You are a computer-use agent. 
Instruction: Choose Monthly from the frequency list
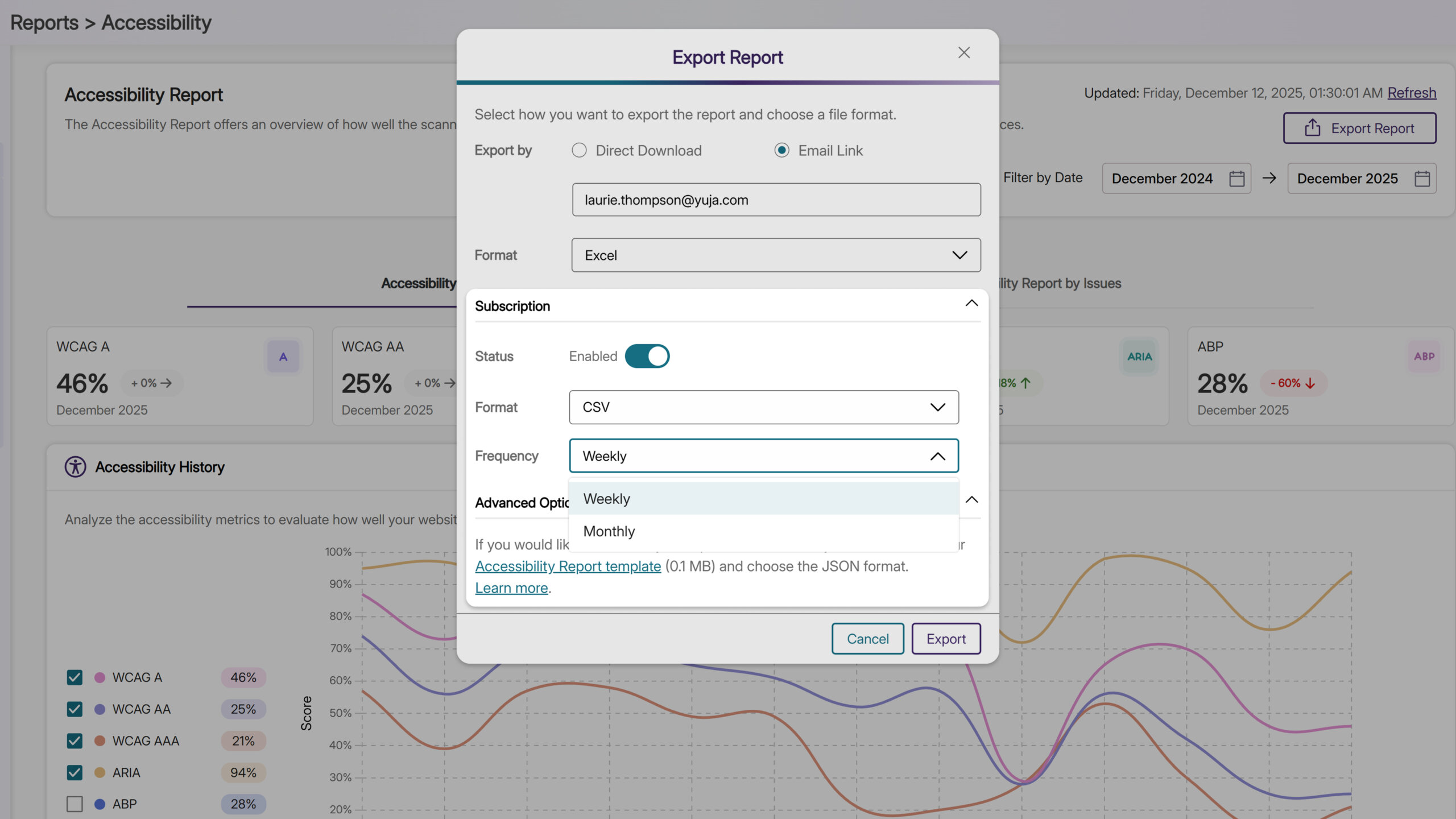609,531
